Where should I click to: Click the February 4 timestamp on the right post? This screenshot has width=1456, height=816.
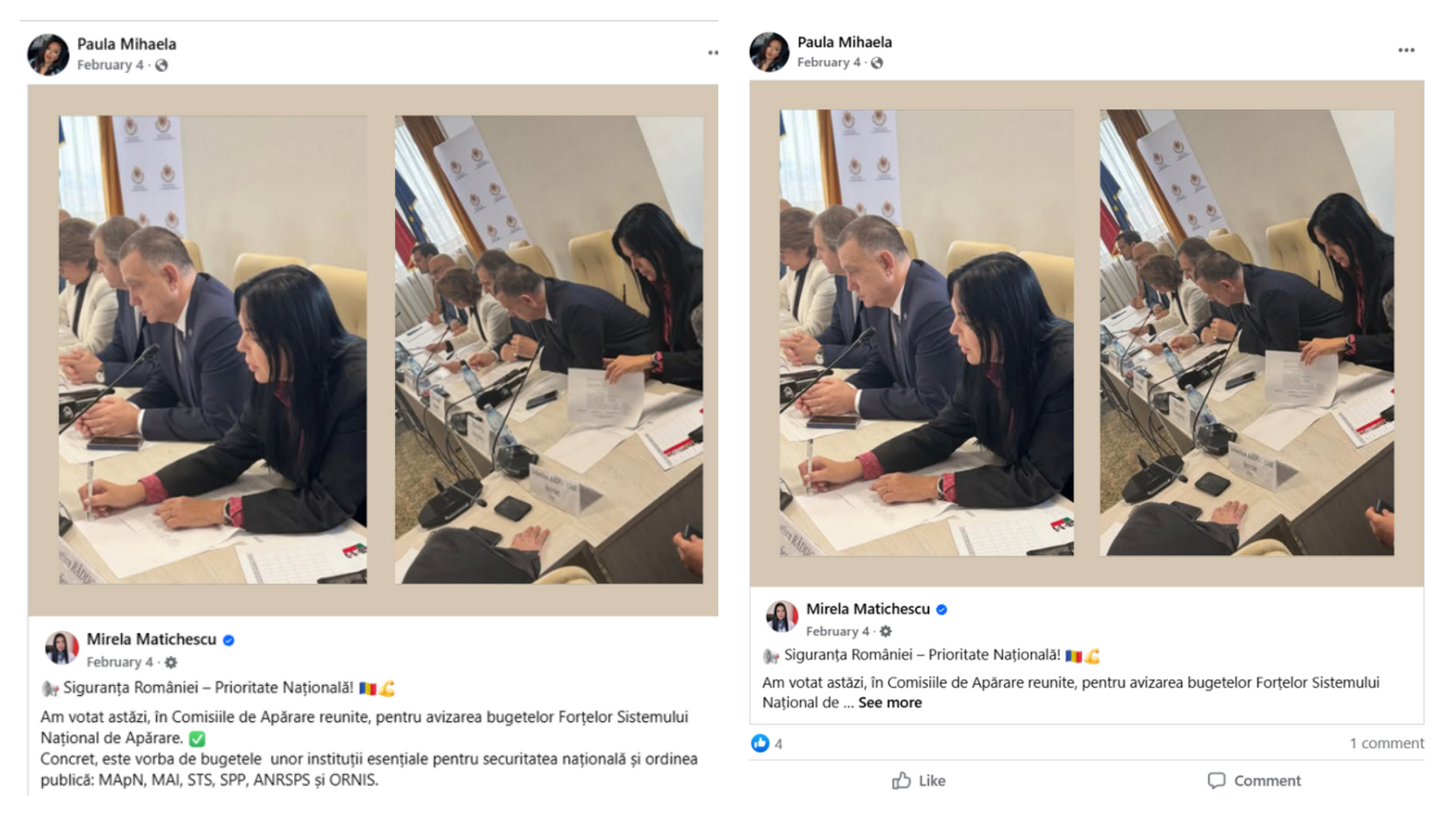(x=828, y=62)
